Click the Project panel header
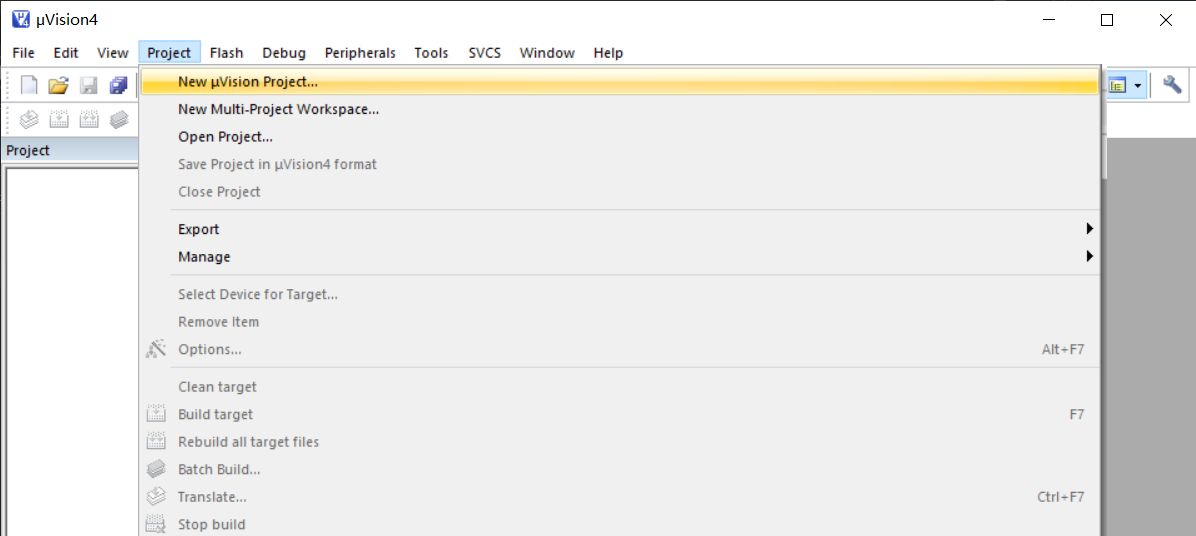Viewport: 1196px width, 536px height. (x=70, y=150)
